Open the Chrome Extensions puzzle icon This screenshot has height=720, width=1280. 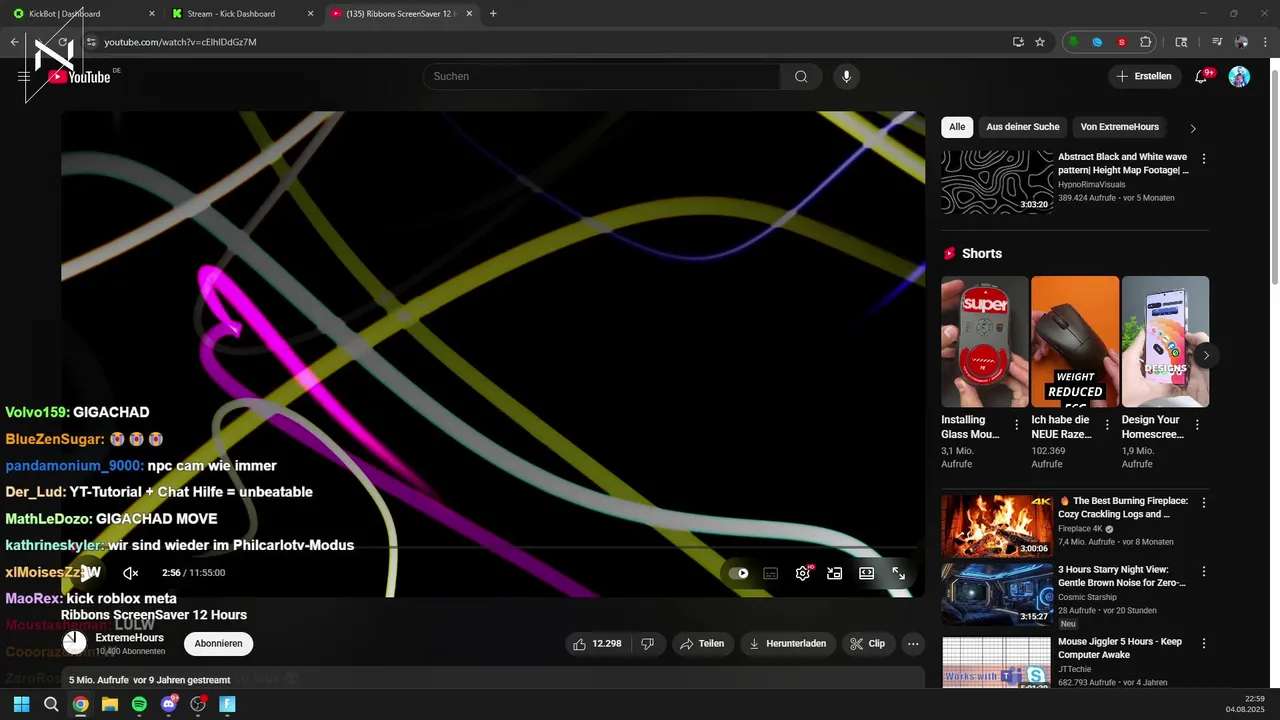(x=1146, y=42)
